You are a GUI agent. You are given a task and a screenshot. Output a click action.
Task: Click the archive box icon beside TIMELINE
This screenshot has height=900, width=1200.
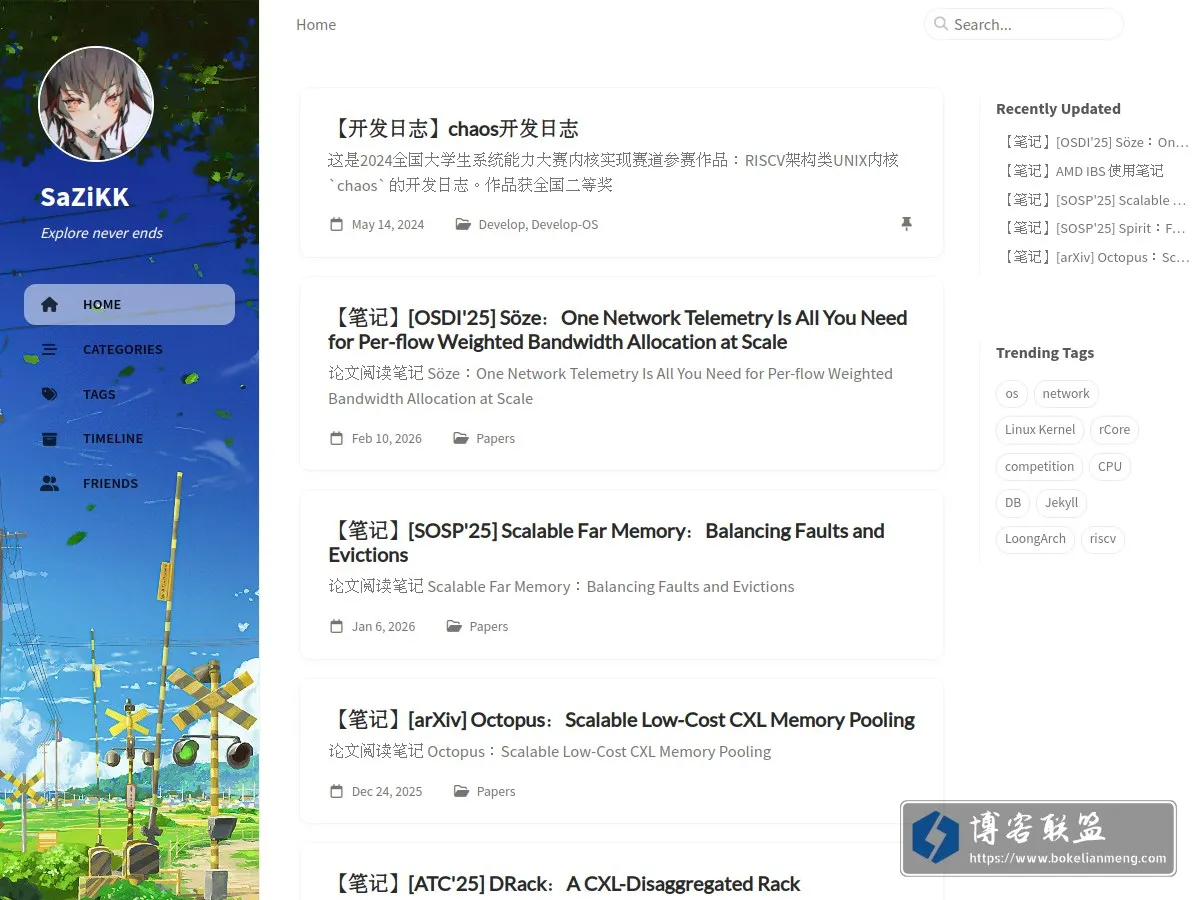(49, 439)
